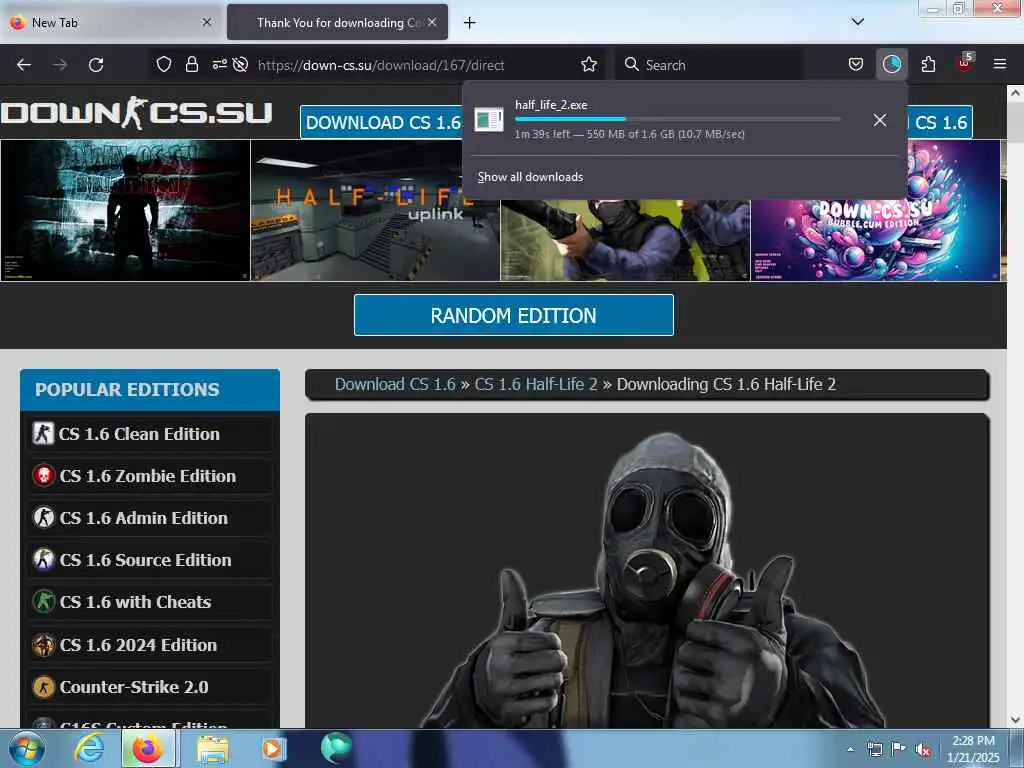Click the Source Edition sidebar icon
1024x768 pixels.
(x=43, y=560)
